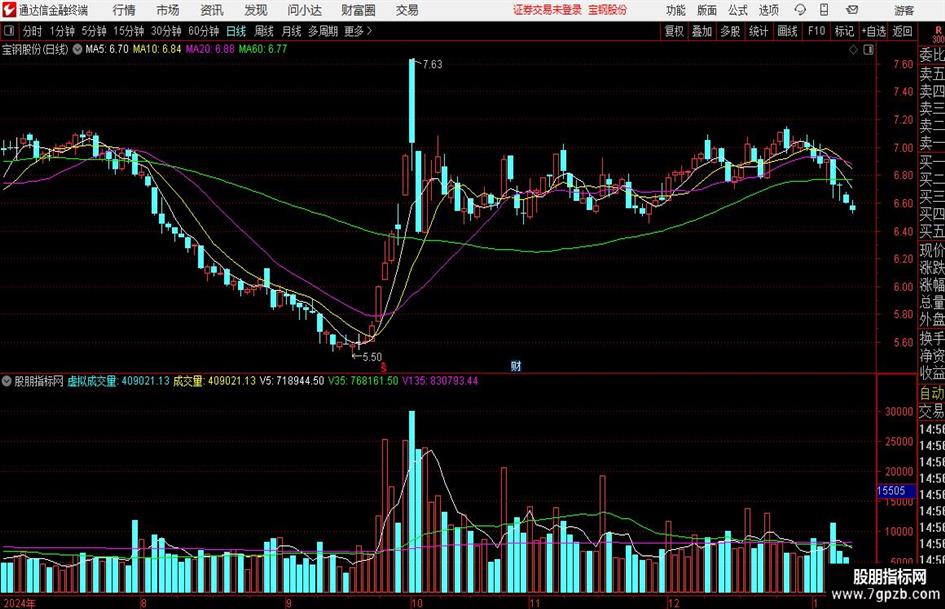Add stock via +自选 button
This screenshot has height=609, width=945.
(874, 31)
